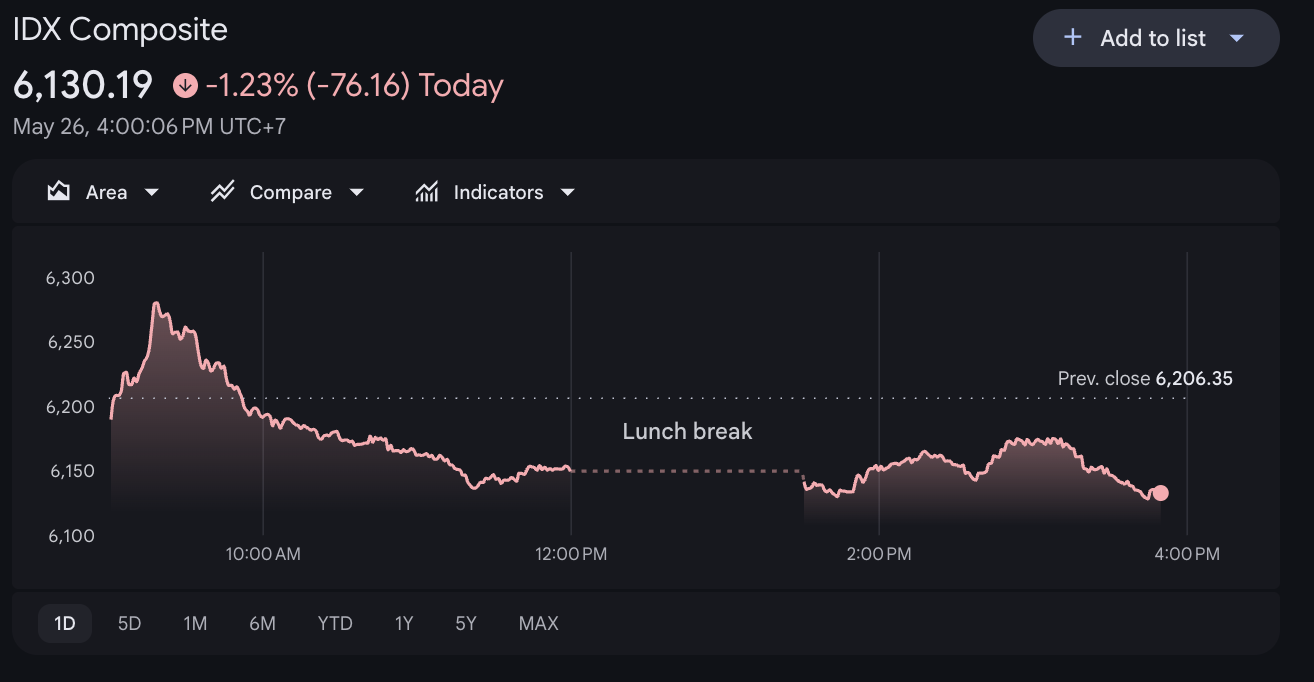1314x682 pixels.
Task: Show the MAX time range
Action: click(x=539, y=624)
